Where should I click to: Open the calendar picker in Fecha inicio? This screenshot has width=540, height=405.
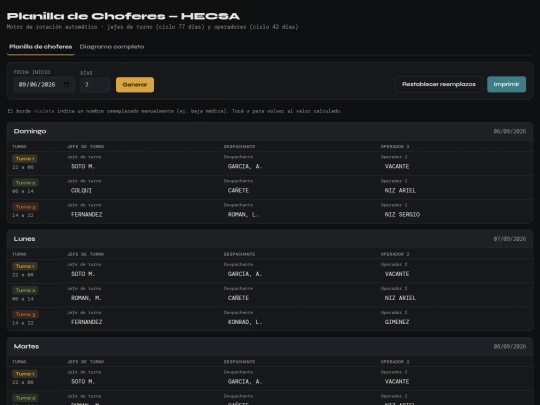(x=66, y=85)
